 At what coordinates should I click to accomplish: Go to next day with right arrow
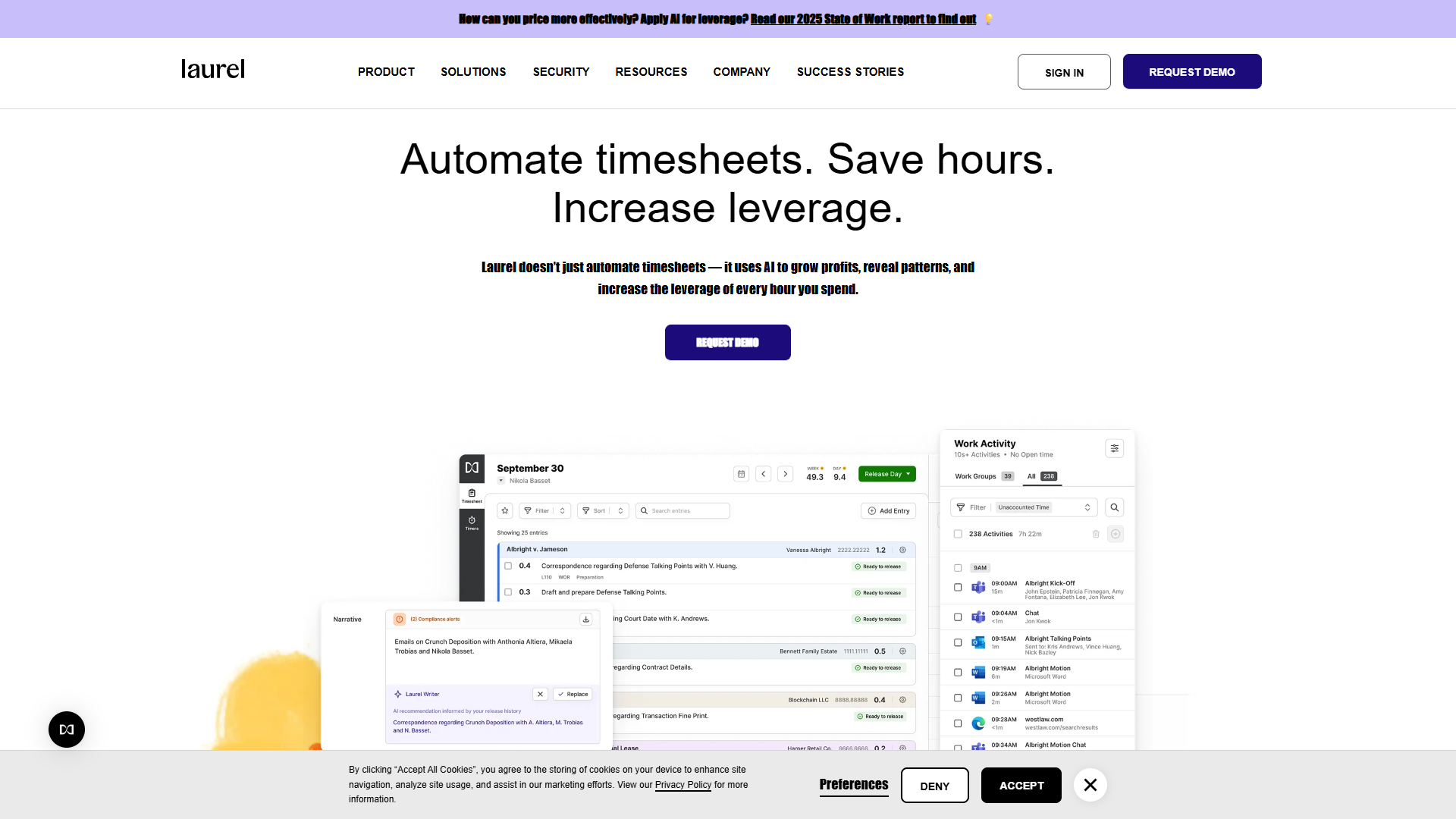786,474
